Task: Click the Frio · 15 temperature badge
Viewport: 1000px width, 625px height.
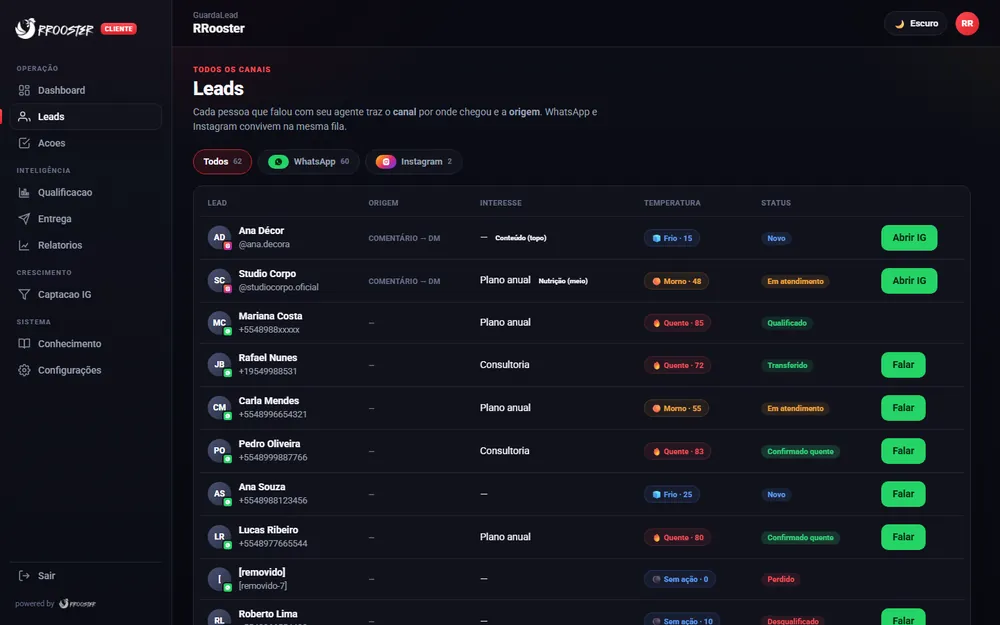Action: click(x=672, y=238)
